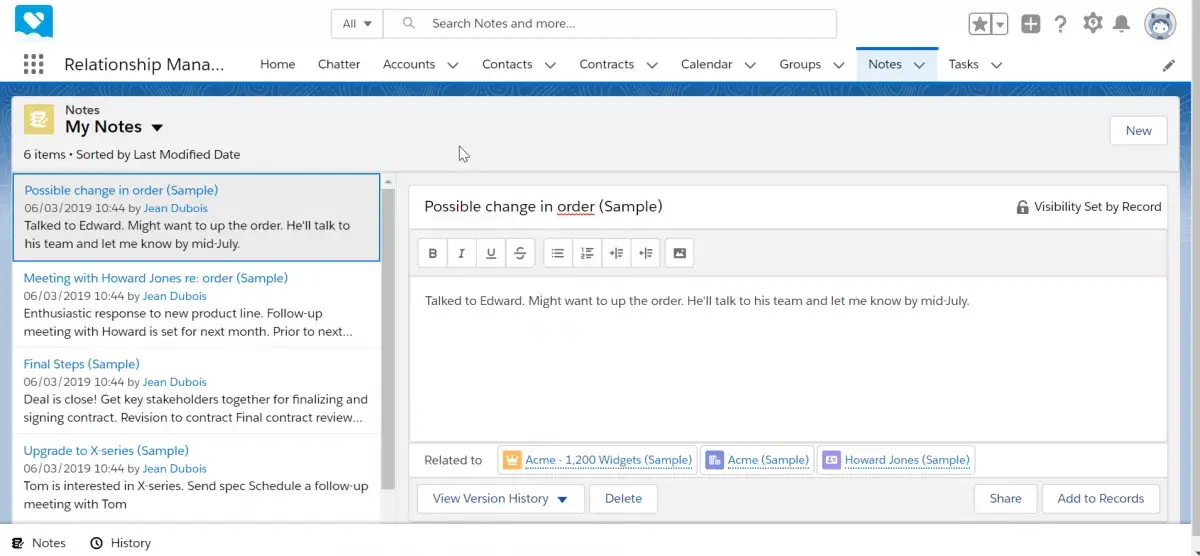Open the search scope All dropdown
The height and width of the screenshot is (556, 1200).
pos(357,24)
